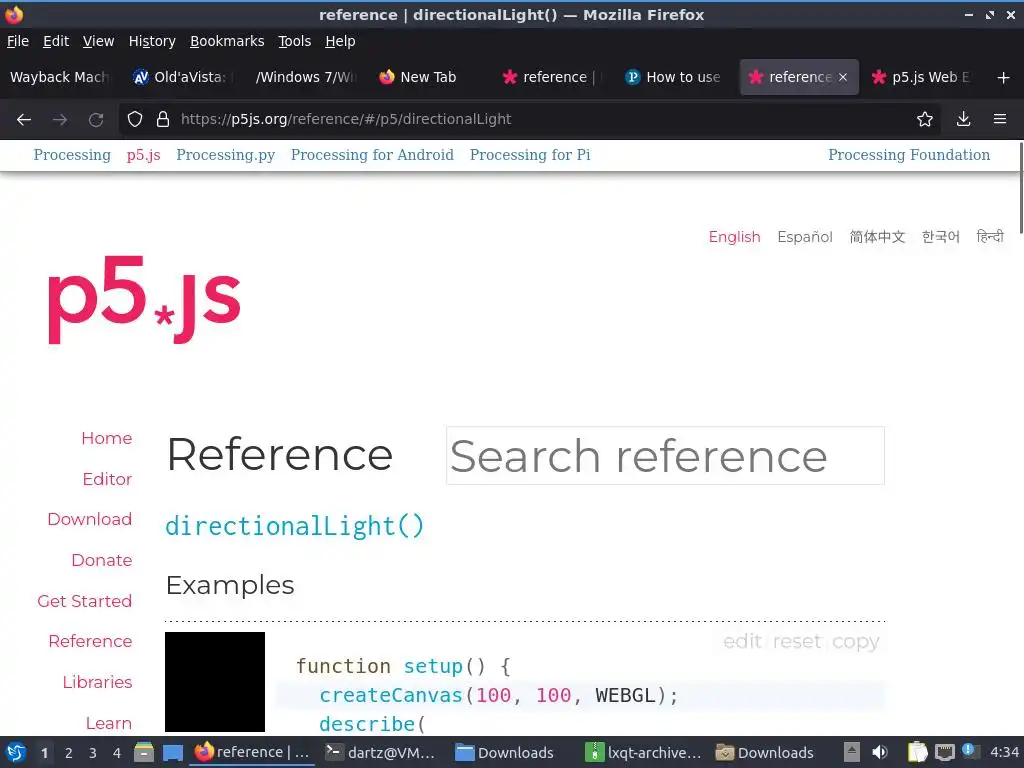Open a new browser tab
The image size is (1024, 768).
[1004, 78]
